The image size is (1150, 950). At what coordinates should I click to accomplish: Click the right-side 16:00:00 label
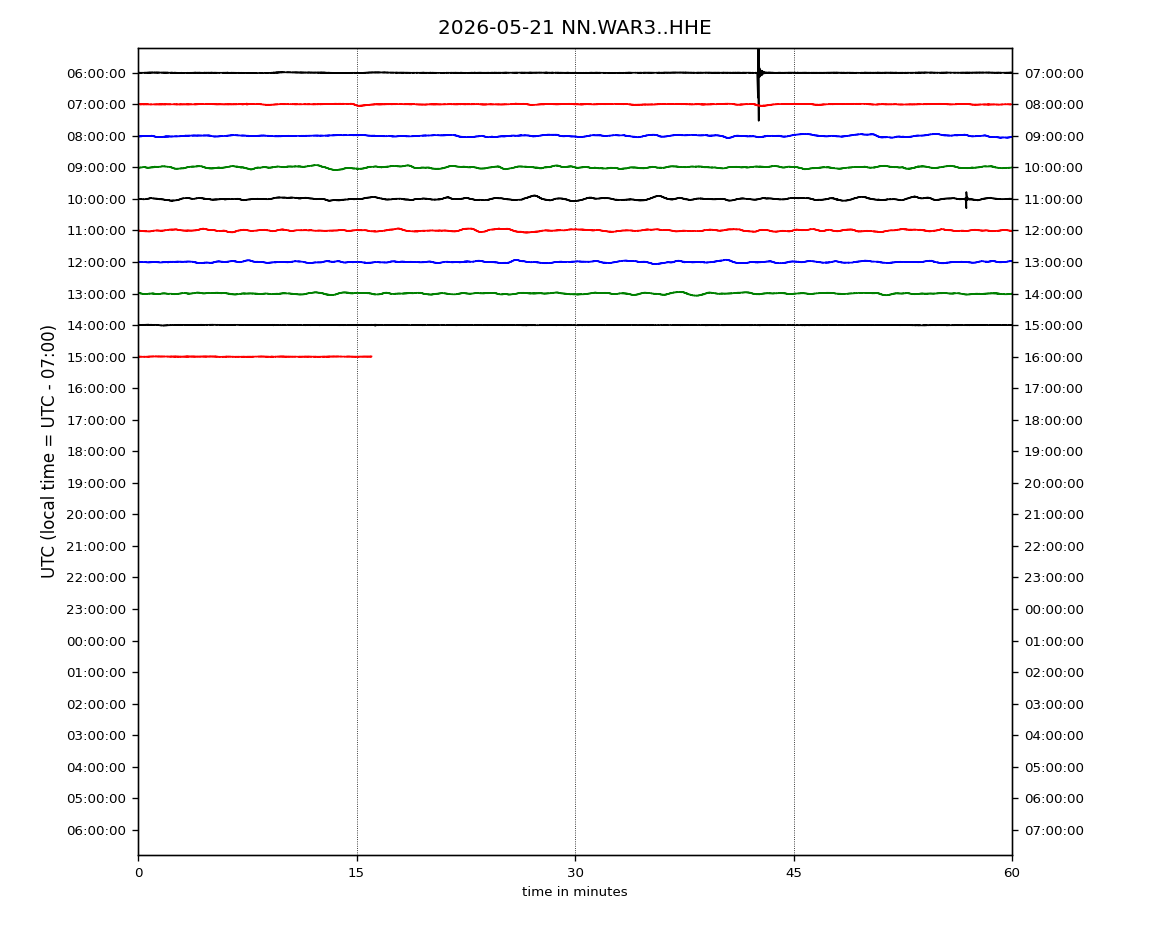(1053, 357)
